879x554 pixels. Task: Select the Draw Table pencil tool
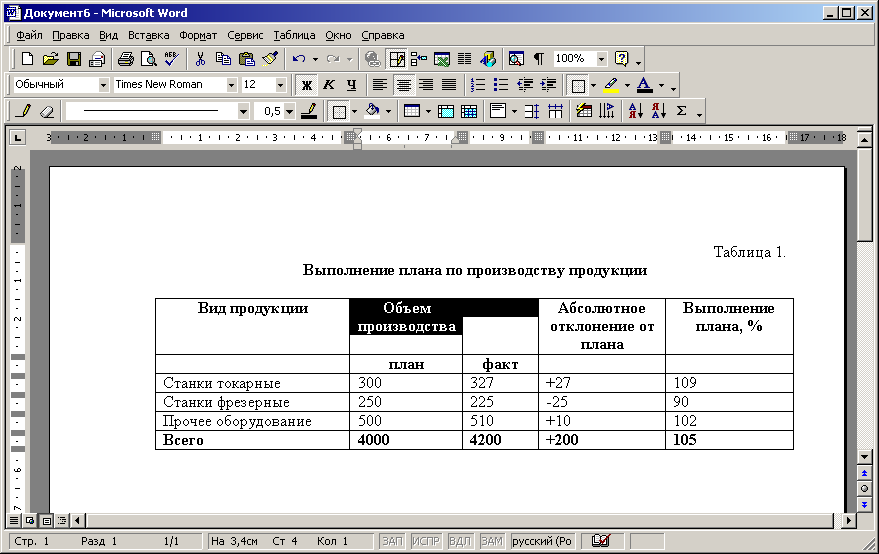24,111
